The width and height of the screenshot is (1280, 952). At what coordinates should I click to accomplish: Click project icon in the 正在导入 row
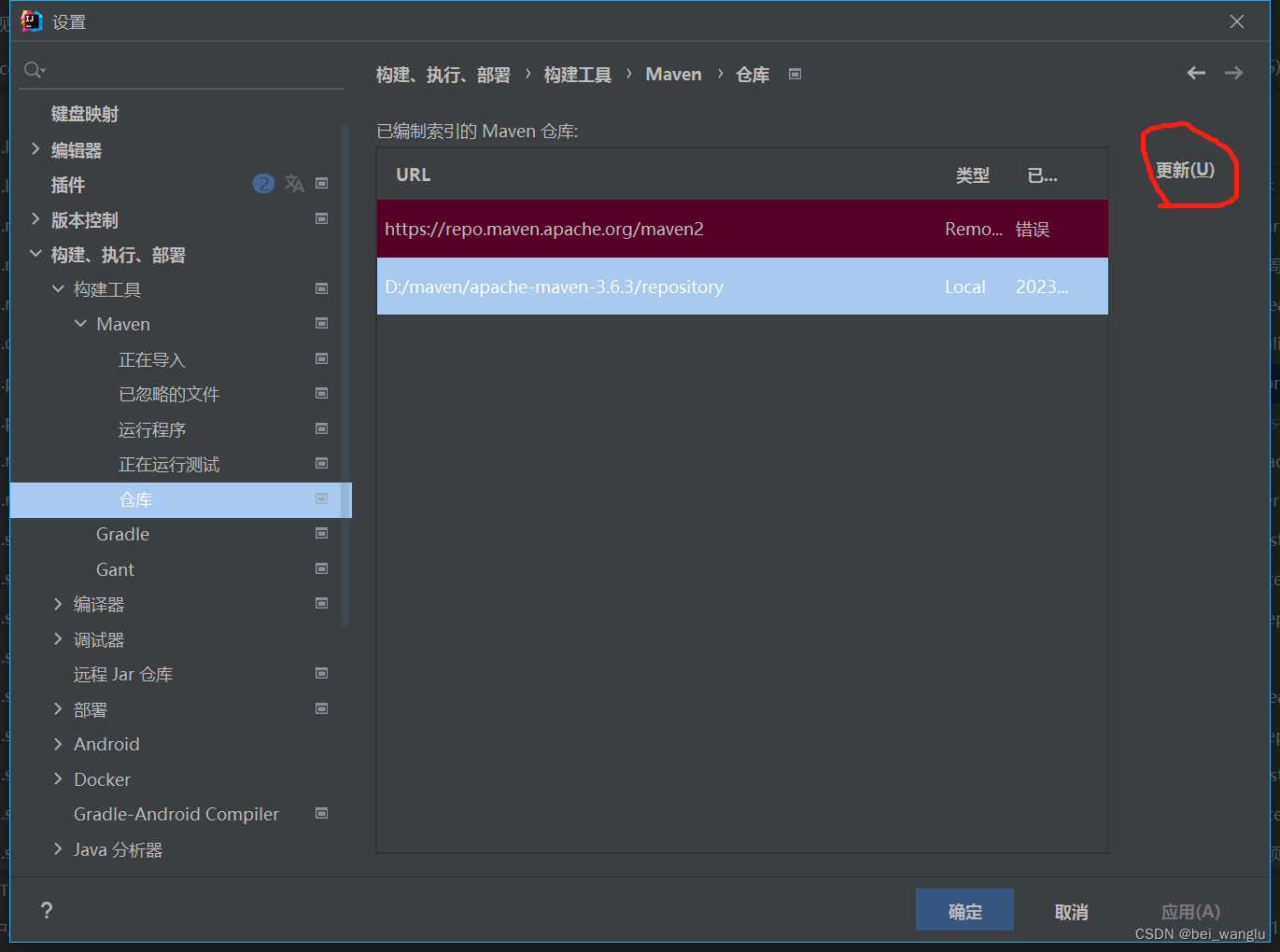(322, 359)
